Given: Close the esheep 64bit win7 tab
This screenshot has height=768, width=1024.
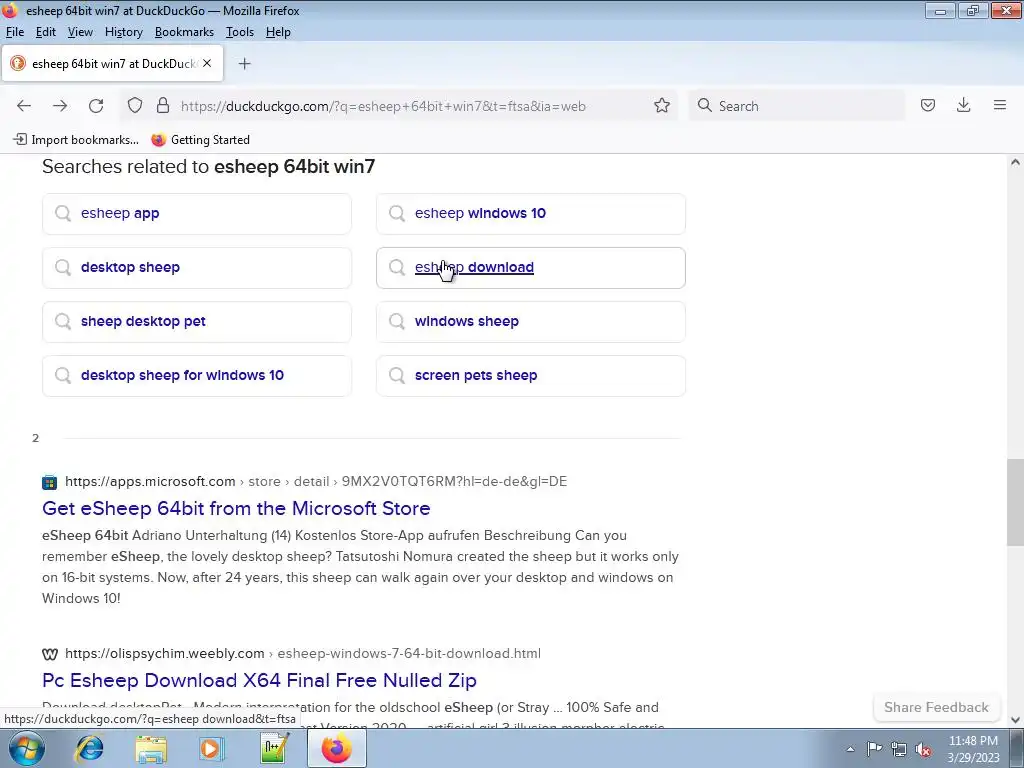Looking at the screenshot, I should [x=207, y=63].
